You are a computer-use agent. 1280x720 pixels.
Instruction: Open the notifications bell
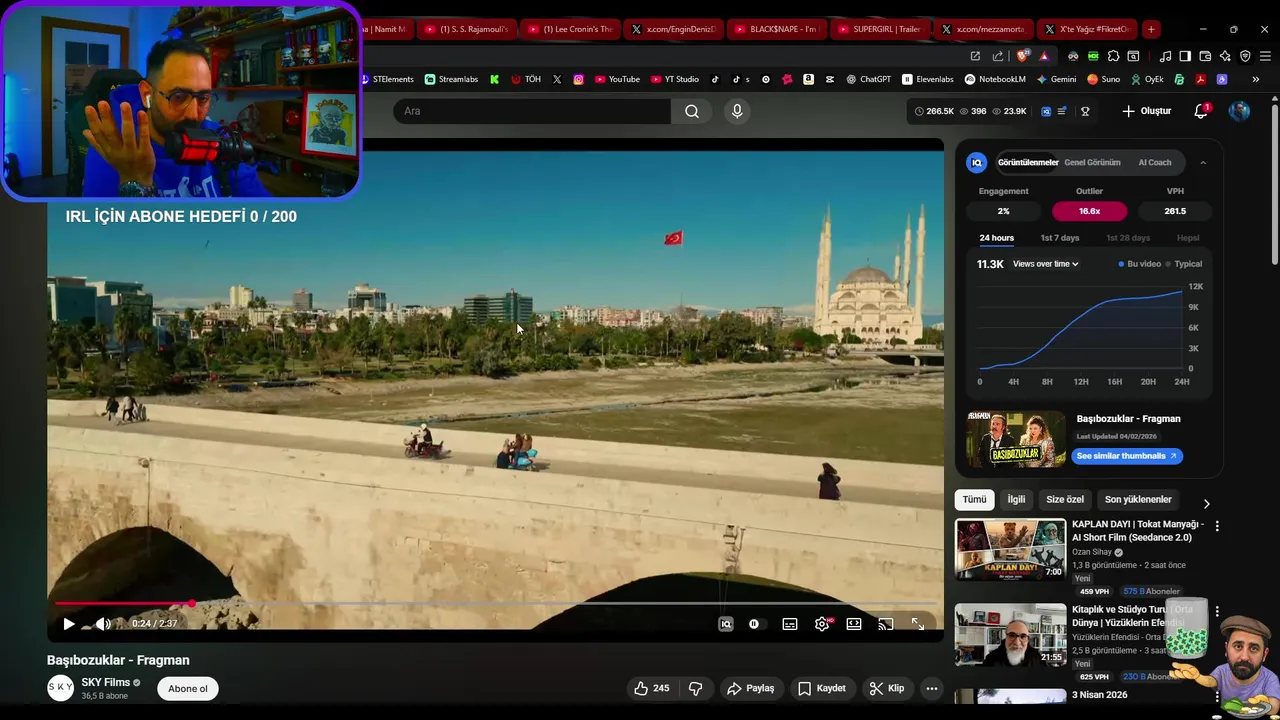(1201, 111)
